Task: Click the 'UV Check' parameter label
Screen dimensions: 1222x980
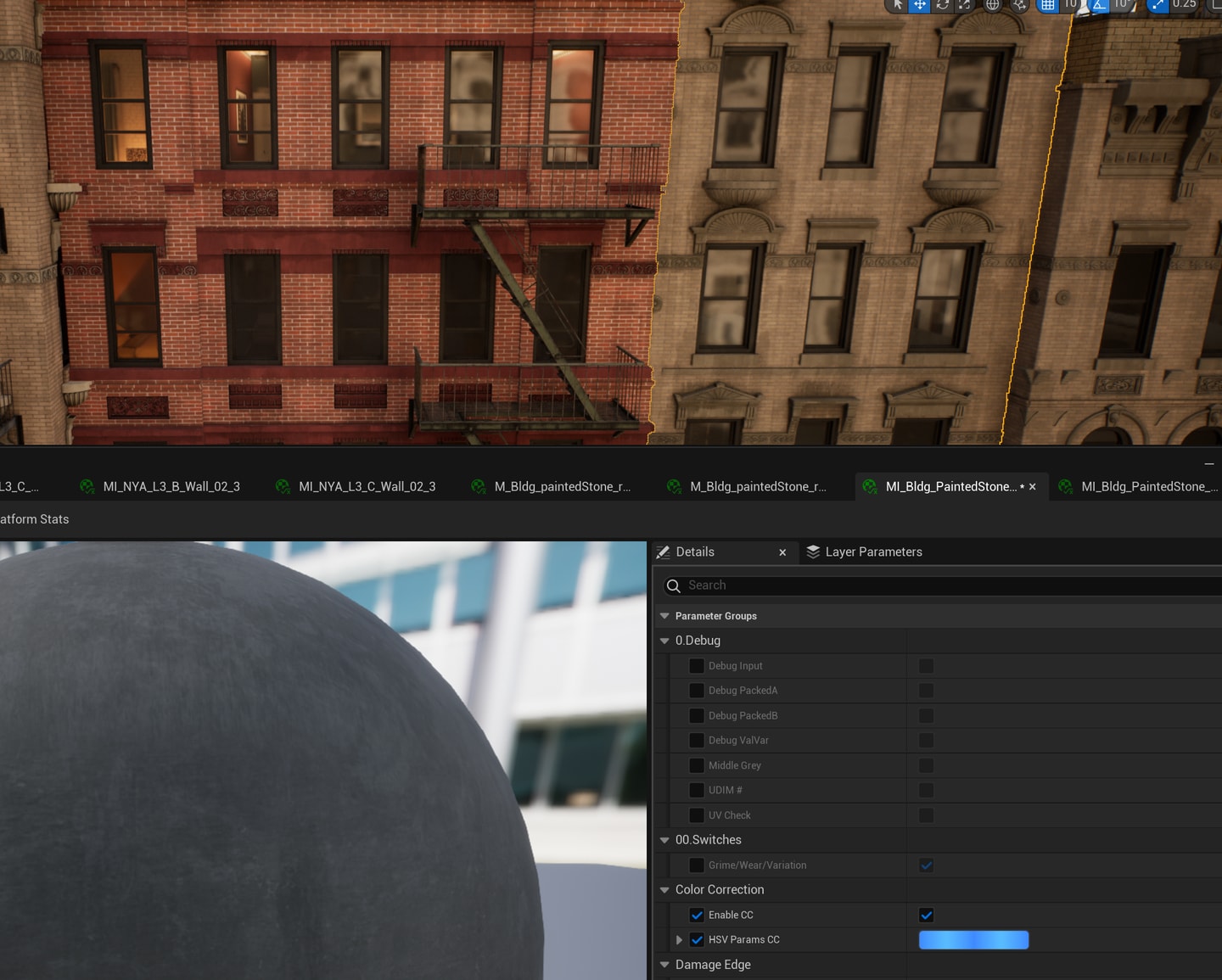Action: click(x=729, y=815)
